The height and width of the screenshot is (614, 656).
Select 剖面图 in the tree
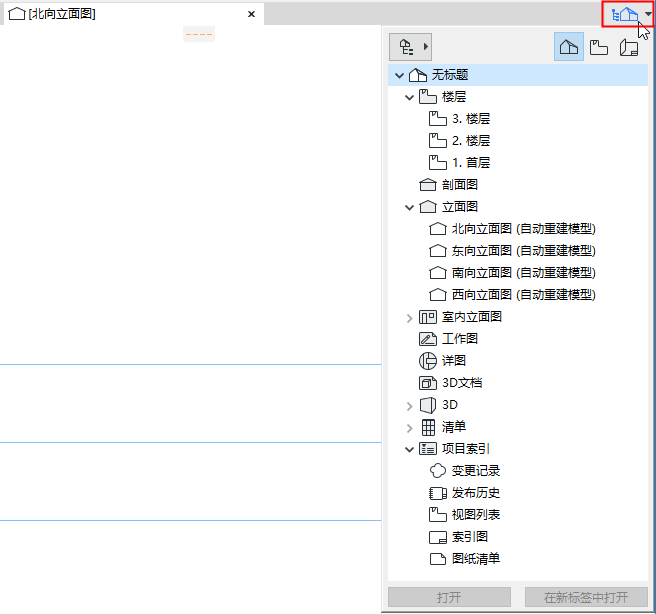[x=460, y=184]
